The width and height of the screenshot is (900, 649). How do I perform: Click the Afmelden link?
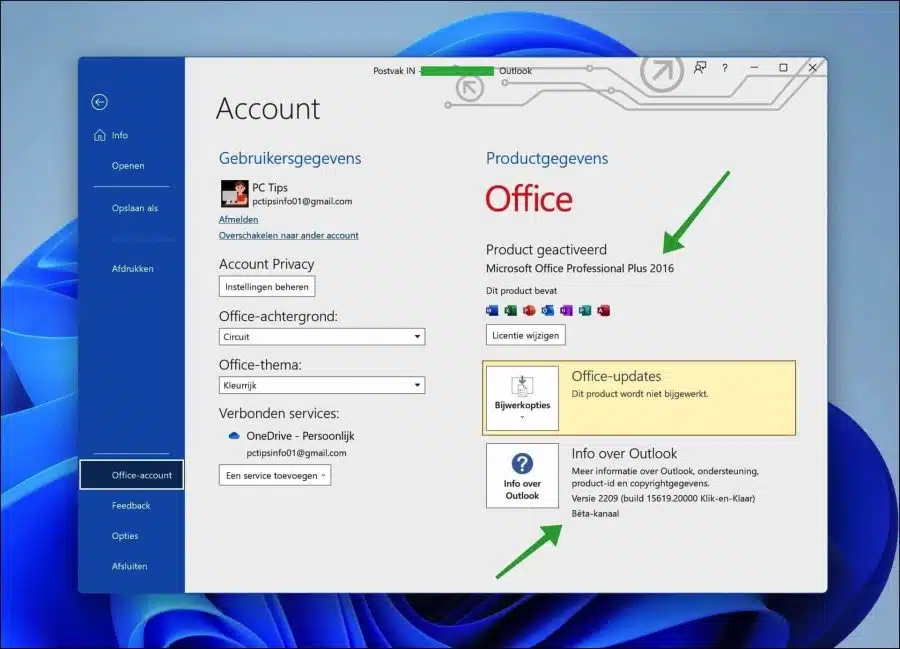tap(238, 219)
